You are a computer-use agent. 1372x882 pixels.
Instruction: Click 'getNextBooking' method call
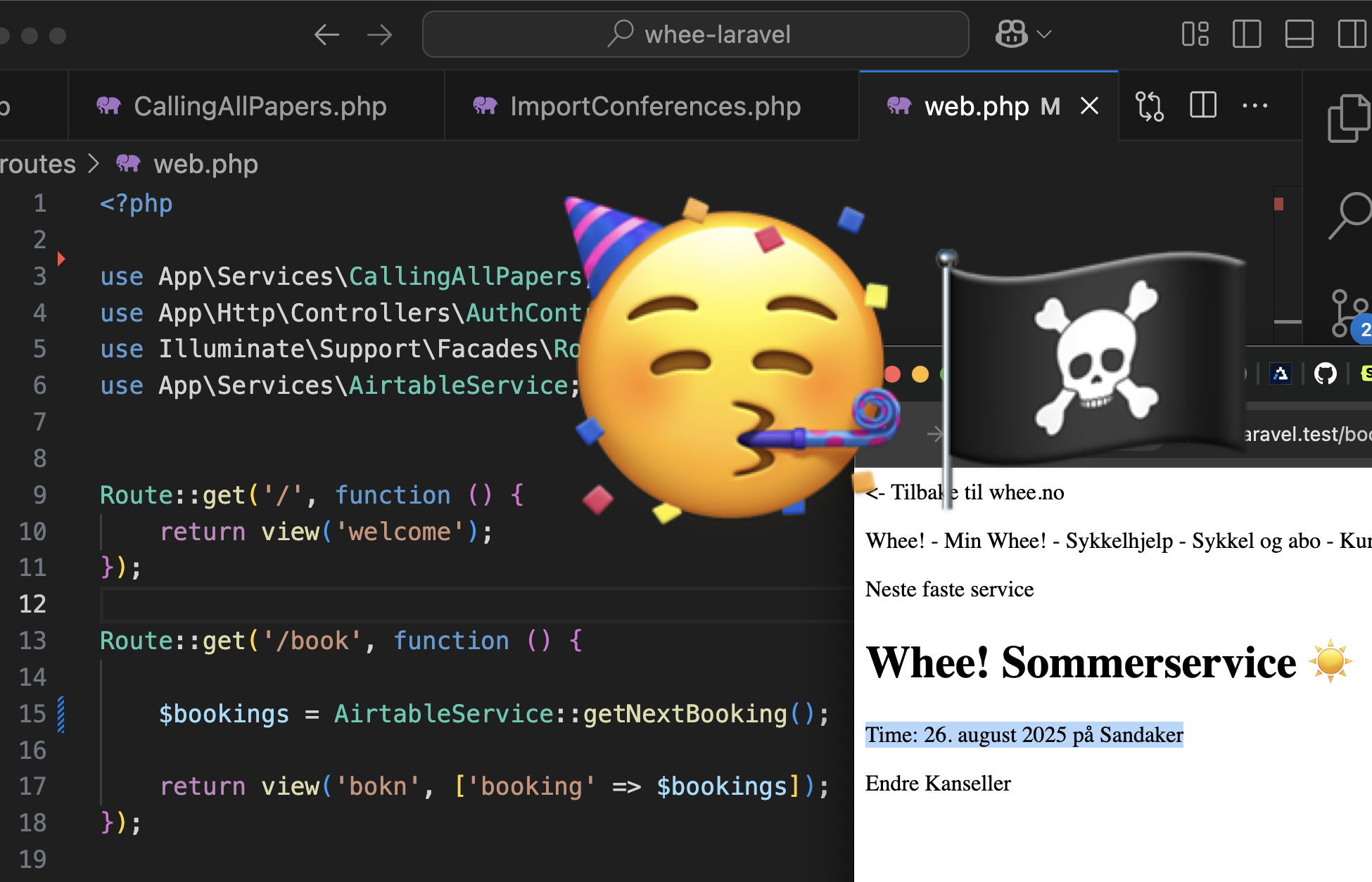pos(685,714)
